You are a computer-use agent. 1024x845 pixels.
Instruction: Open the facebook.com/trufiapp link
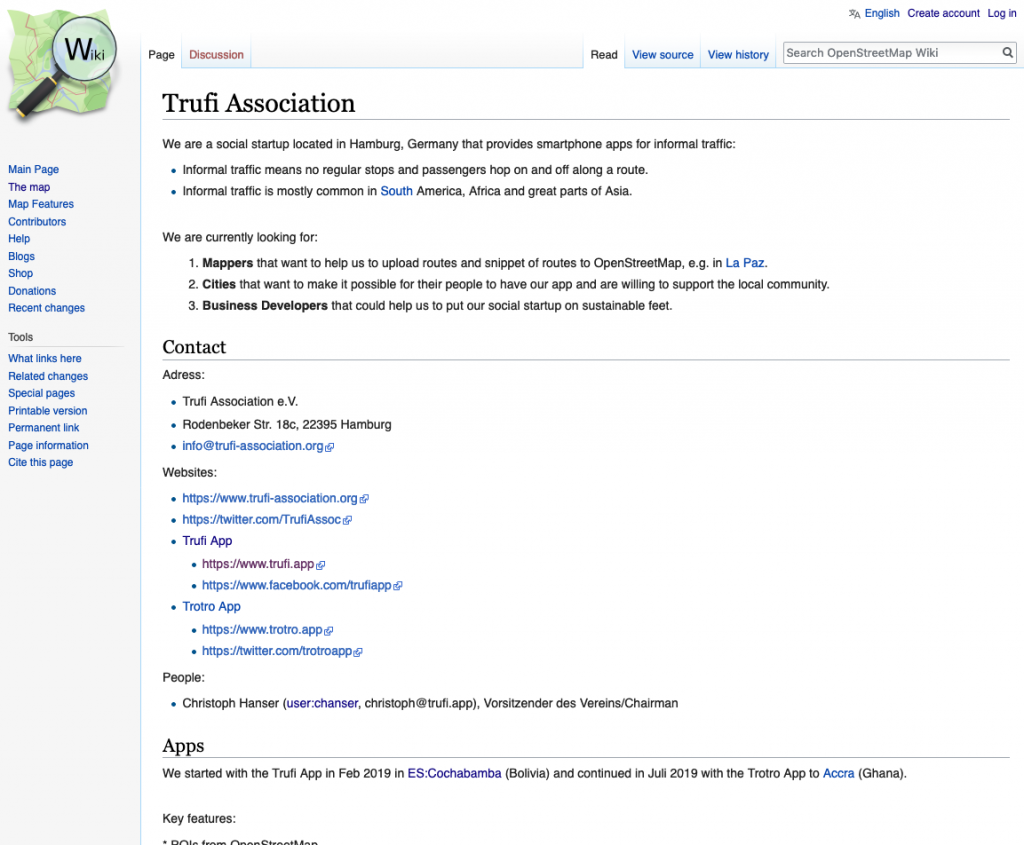click(302, 585)
